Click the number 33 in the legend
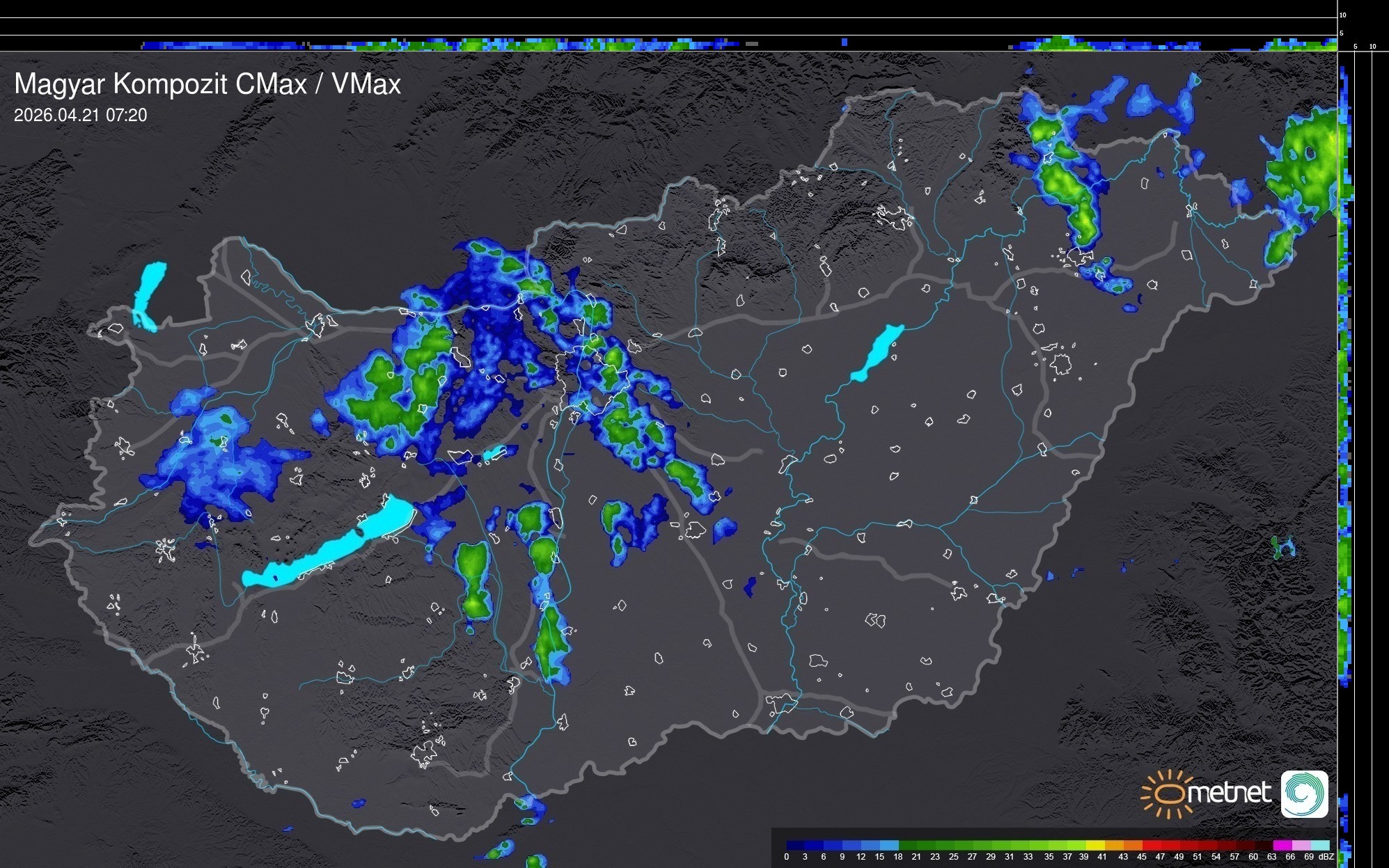1389x868 pixels. pyautogui.click(x=1028, y=857)
